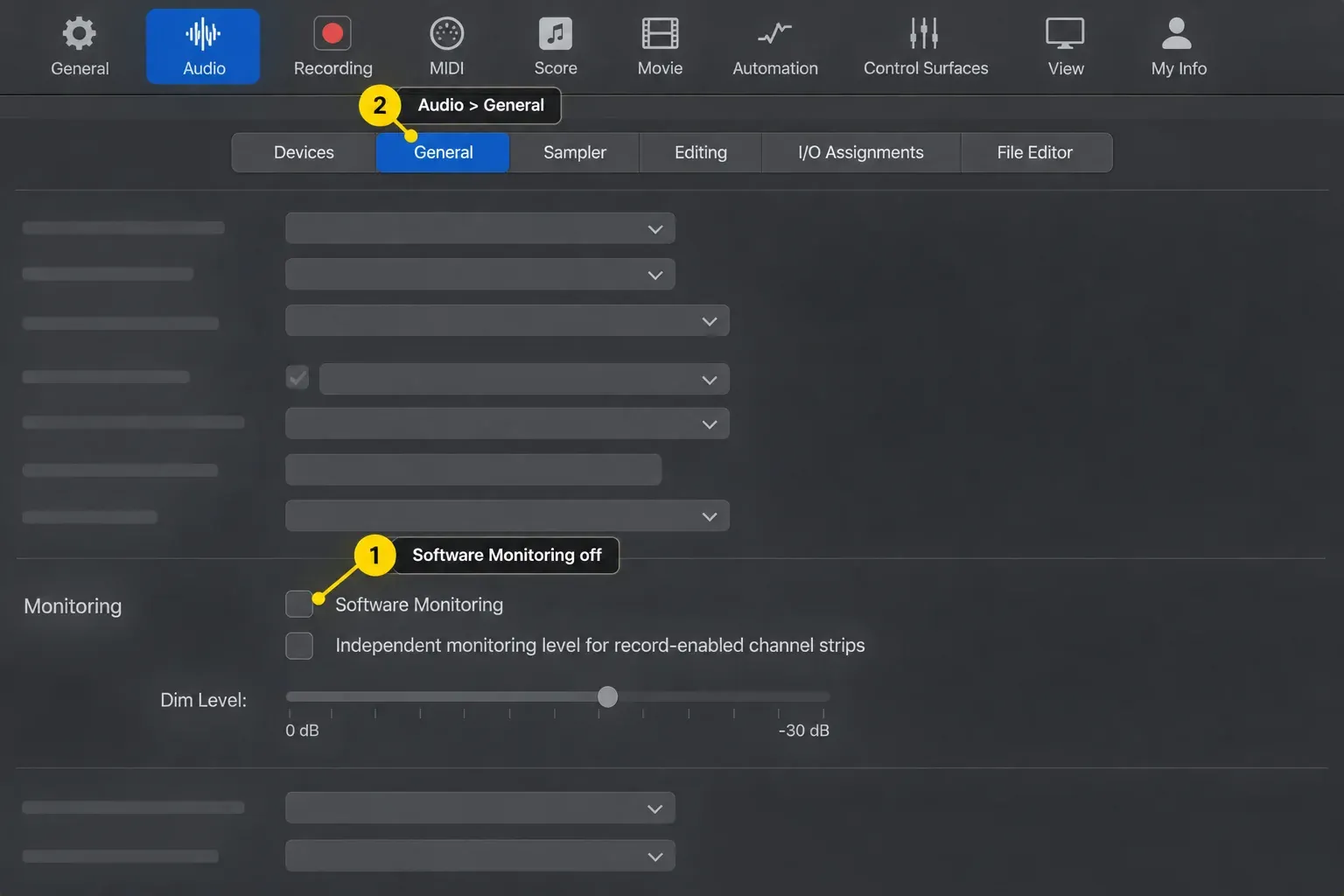Image resolution: width=1344 pixels, height=896 pixels.
Task: Switch to the General audio tab
Action: (x=443, y=152)
